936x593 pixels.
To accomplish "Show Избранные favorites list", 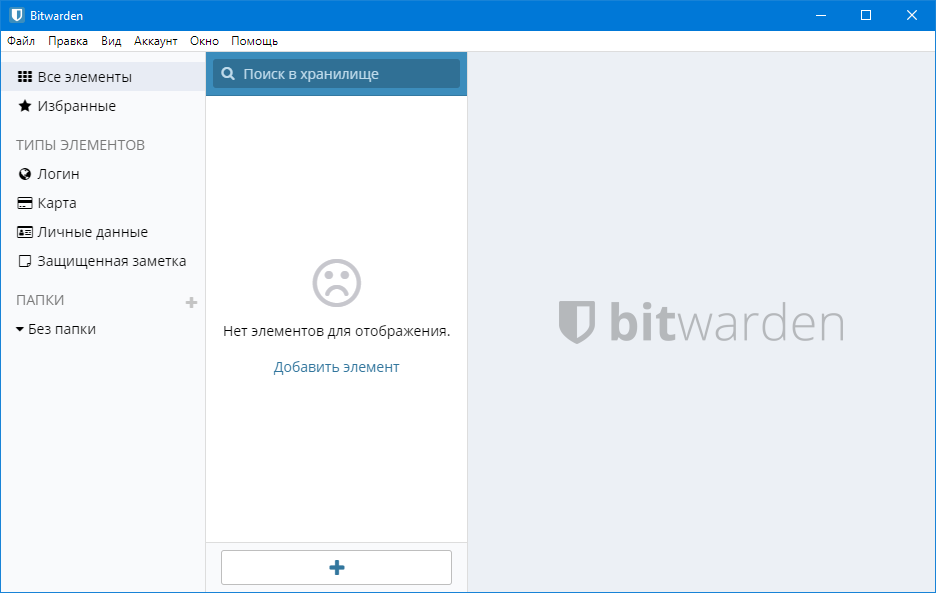I will pos(103,106).
